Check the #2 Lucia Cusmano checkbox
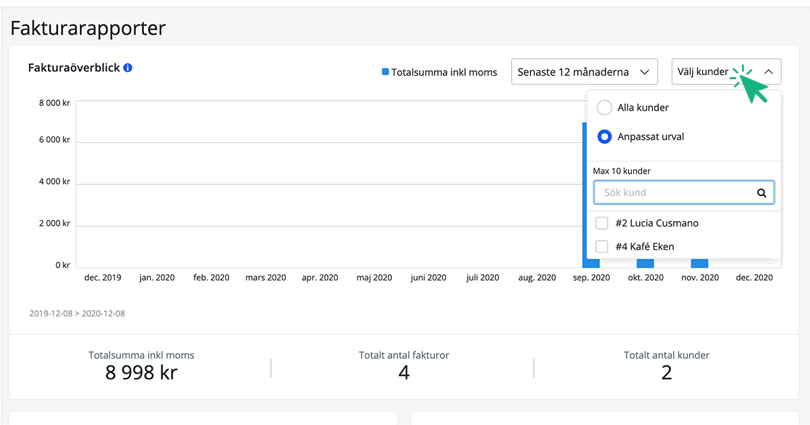 pos(602,223)
